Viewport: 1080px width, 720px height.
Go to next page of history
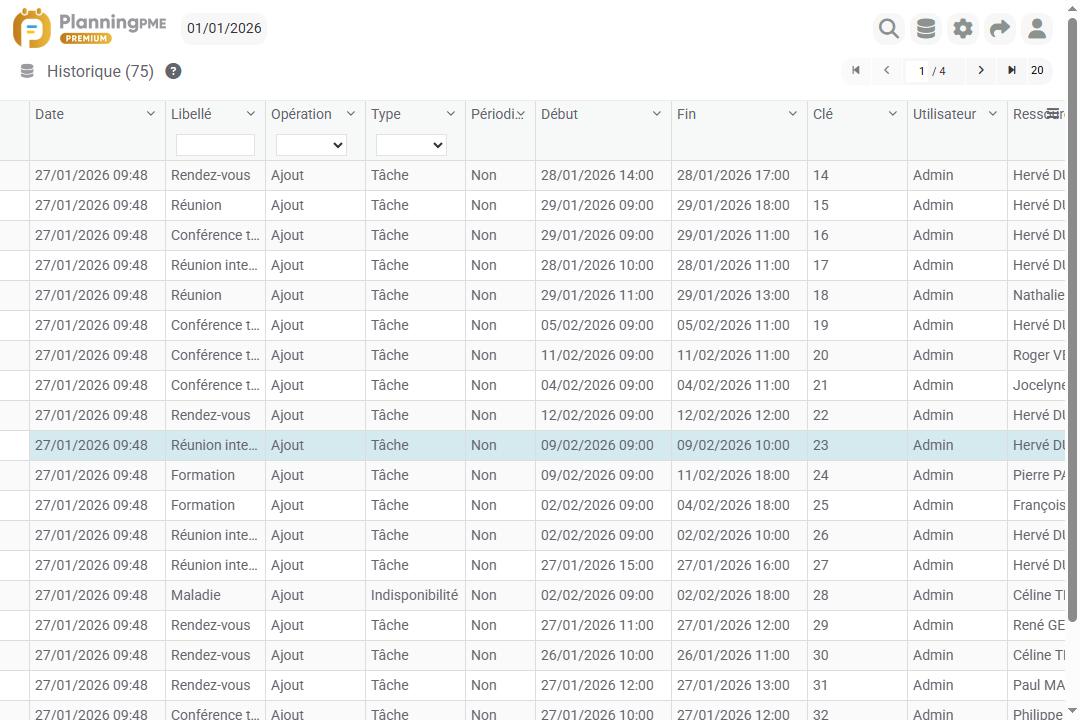coord(981,70)
